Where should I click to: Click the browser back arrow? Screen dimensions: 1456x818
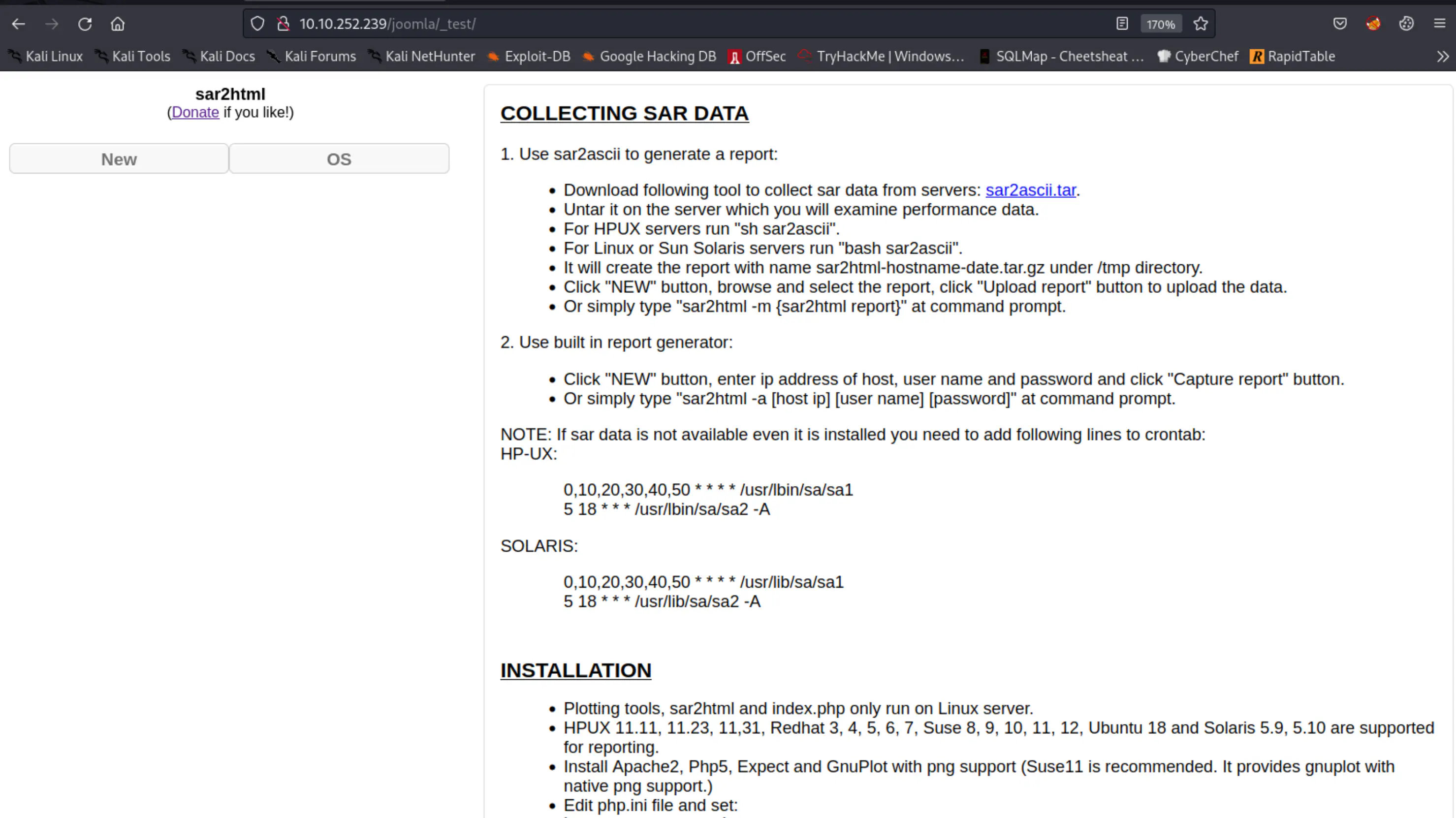pos(19,24)
